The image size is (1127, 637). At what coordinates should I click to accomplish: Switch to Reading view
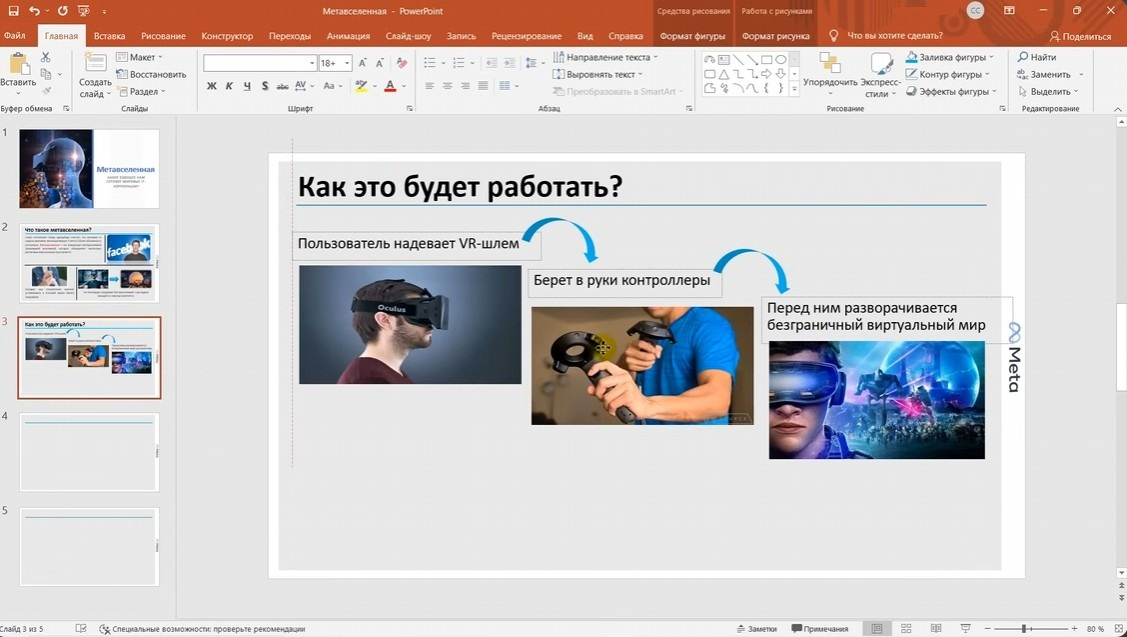pyautogui.click(x=936, y=628)
